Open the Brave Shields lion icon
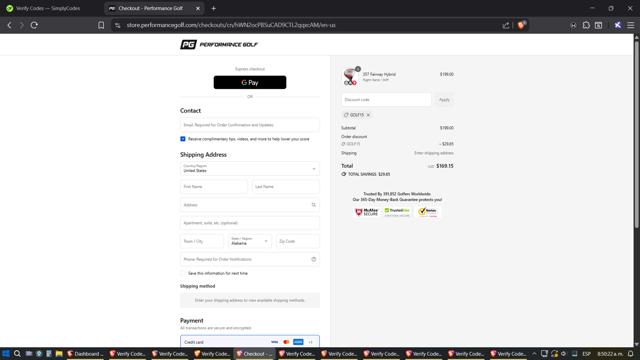This screenshot has height=360, width=640. tap(521, 25)
